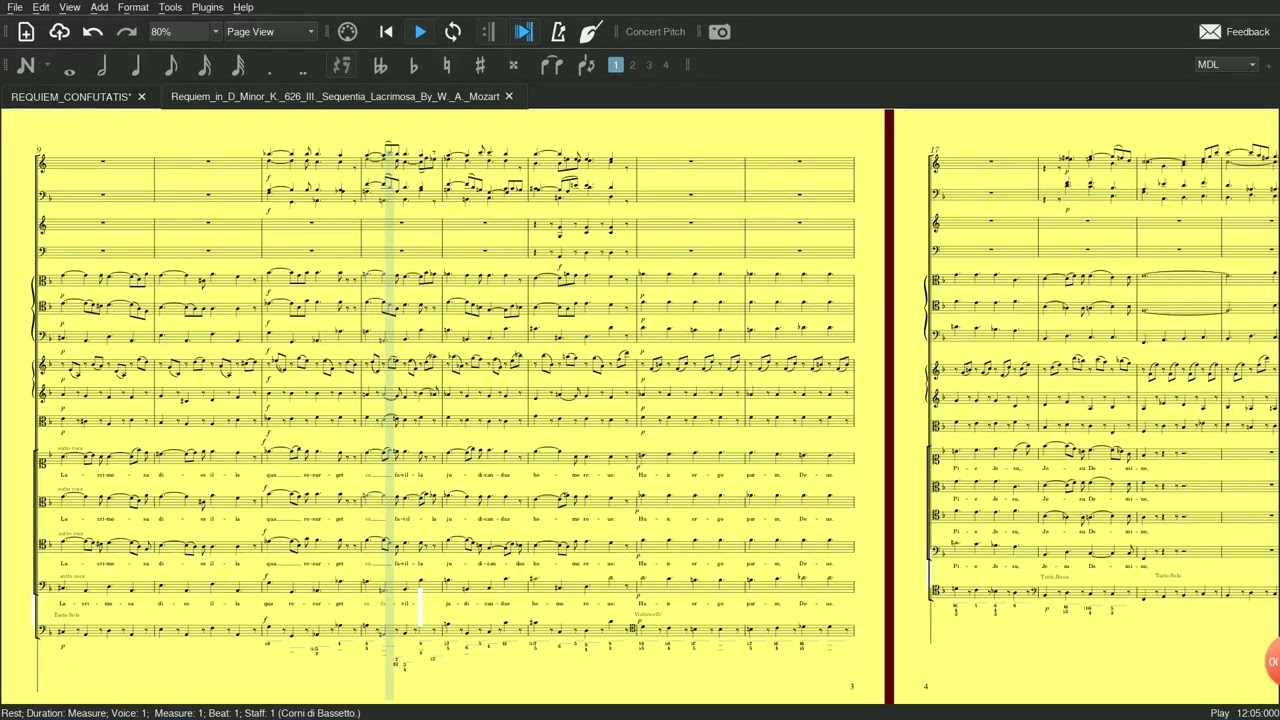
Task: Apply double flat accidental
Action: pyautogui.click(x=380, y=66)
